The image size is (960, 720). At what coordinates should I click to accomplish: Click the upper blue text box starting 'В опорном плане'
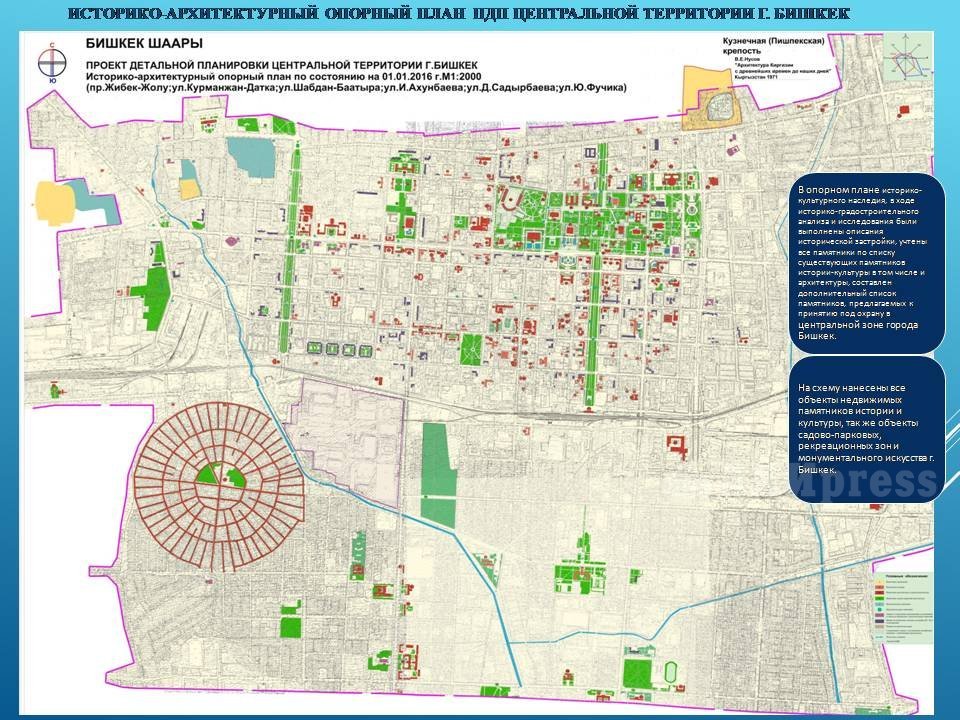point(866,264)
